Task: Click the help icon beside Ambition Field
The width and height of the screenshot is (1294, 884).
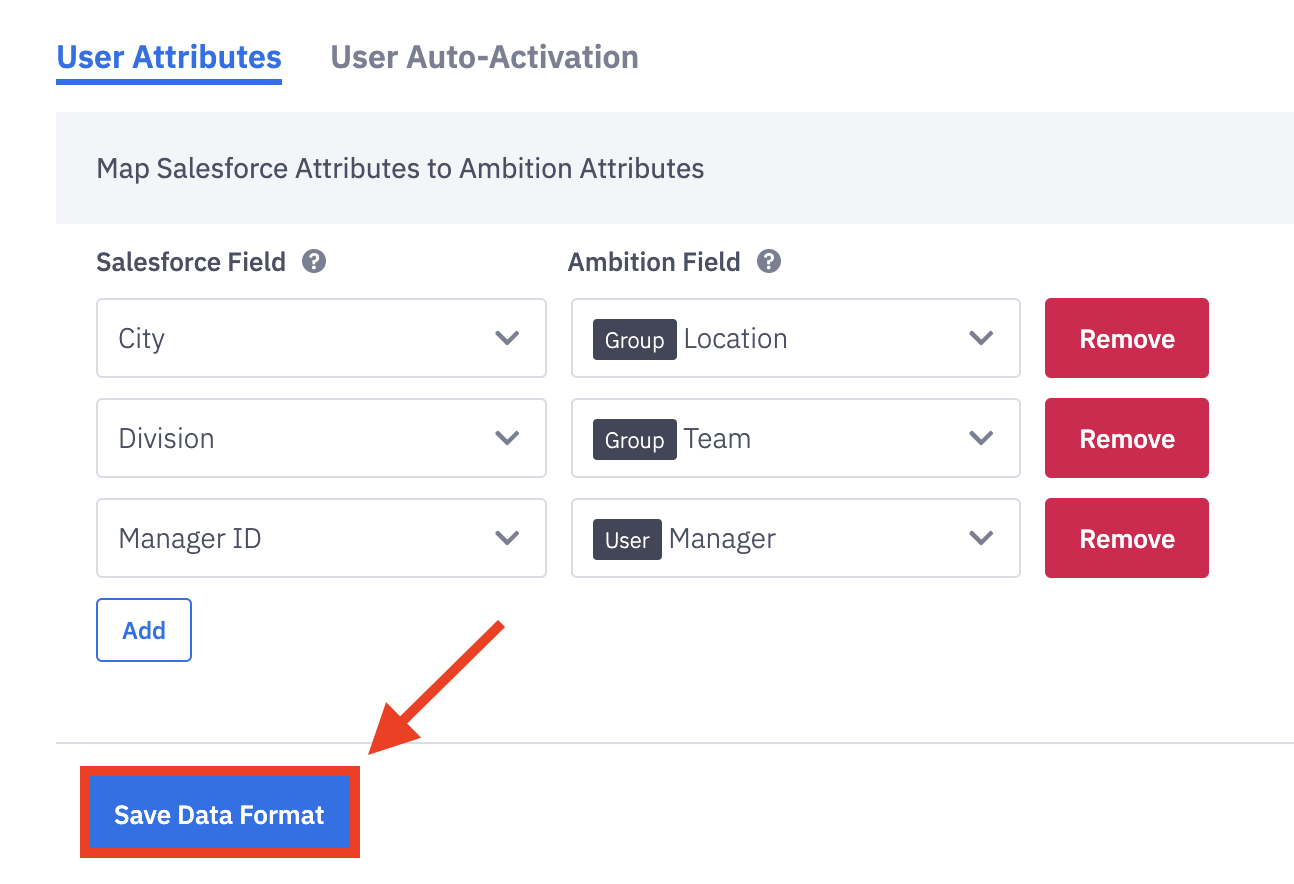Action: (768, 261)
